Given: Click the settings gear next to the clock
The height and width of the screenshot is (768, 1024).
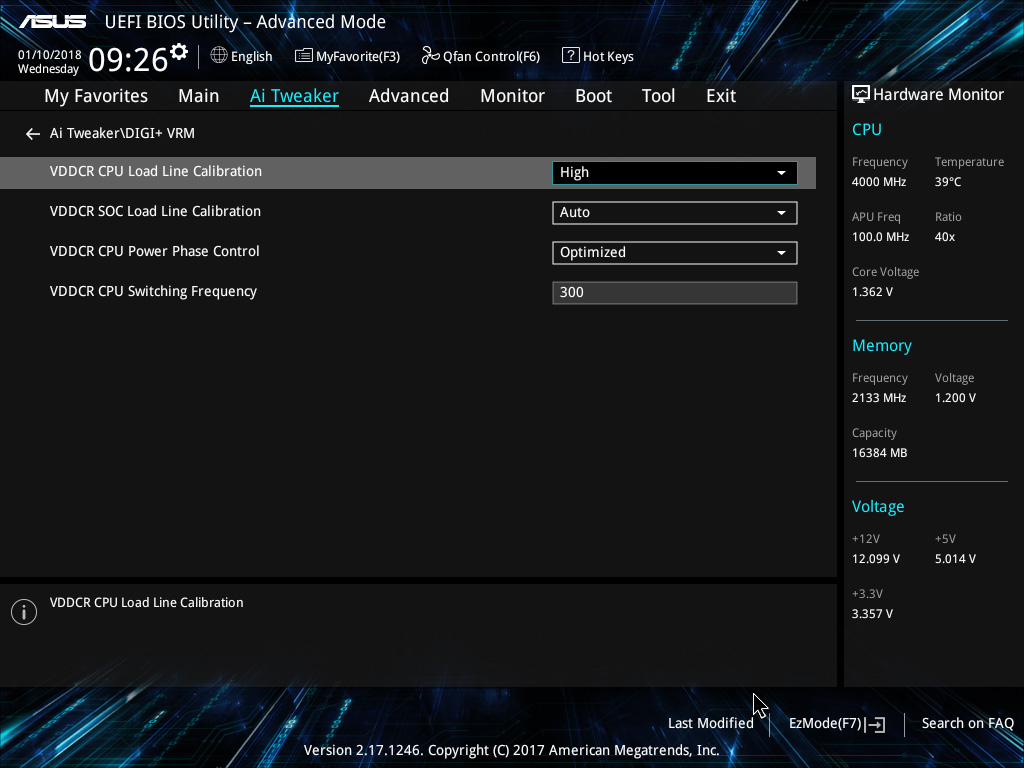Looking at the screenshot, I should 179,52.
